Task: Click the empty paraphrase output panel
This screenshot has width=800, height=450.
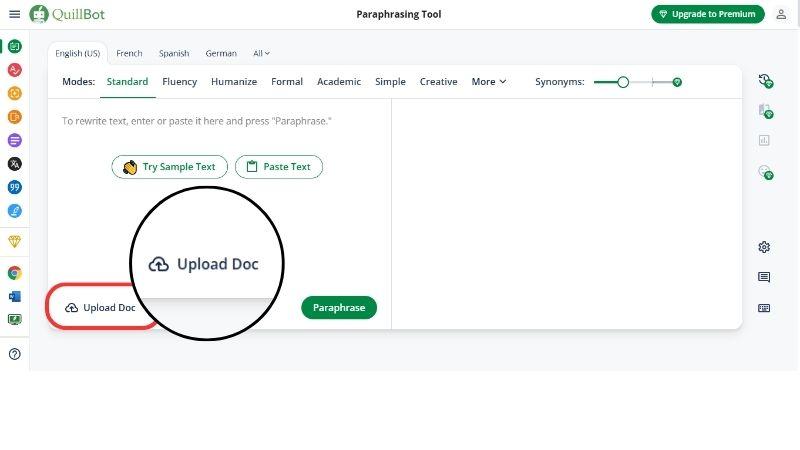Action: (x=567, y=214)
